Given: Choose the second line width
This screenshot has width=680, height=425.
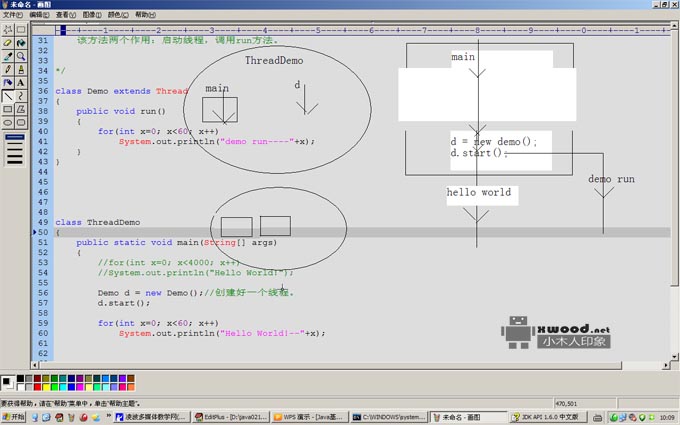Looking at the screenshot, I should coord(14,144).
